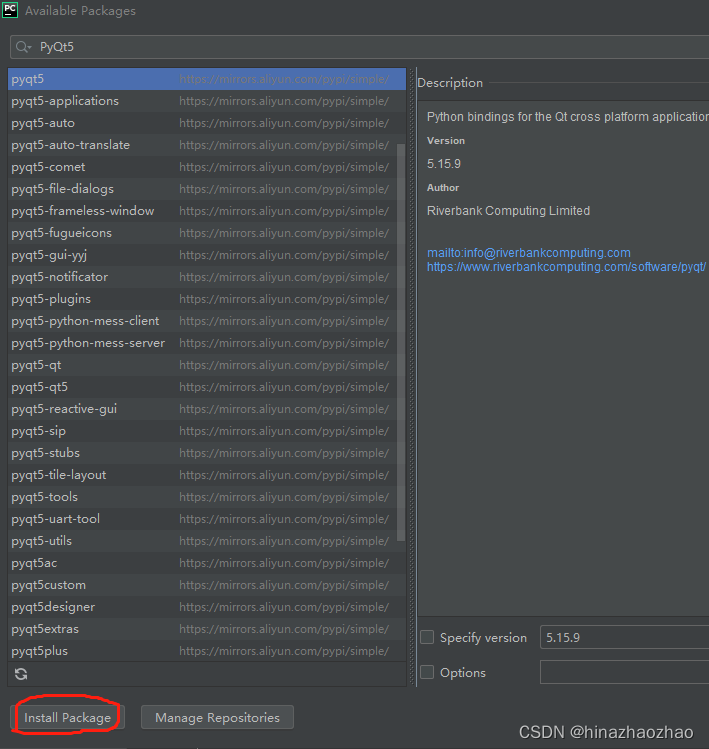Screen dimensions: 709x749
Task: Select the pyqt5extras package
Action: point(207,629)
